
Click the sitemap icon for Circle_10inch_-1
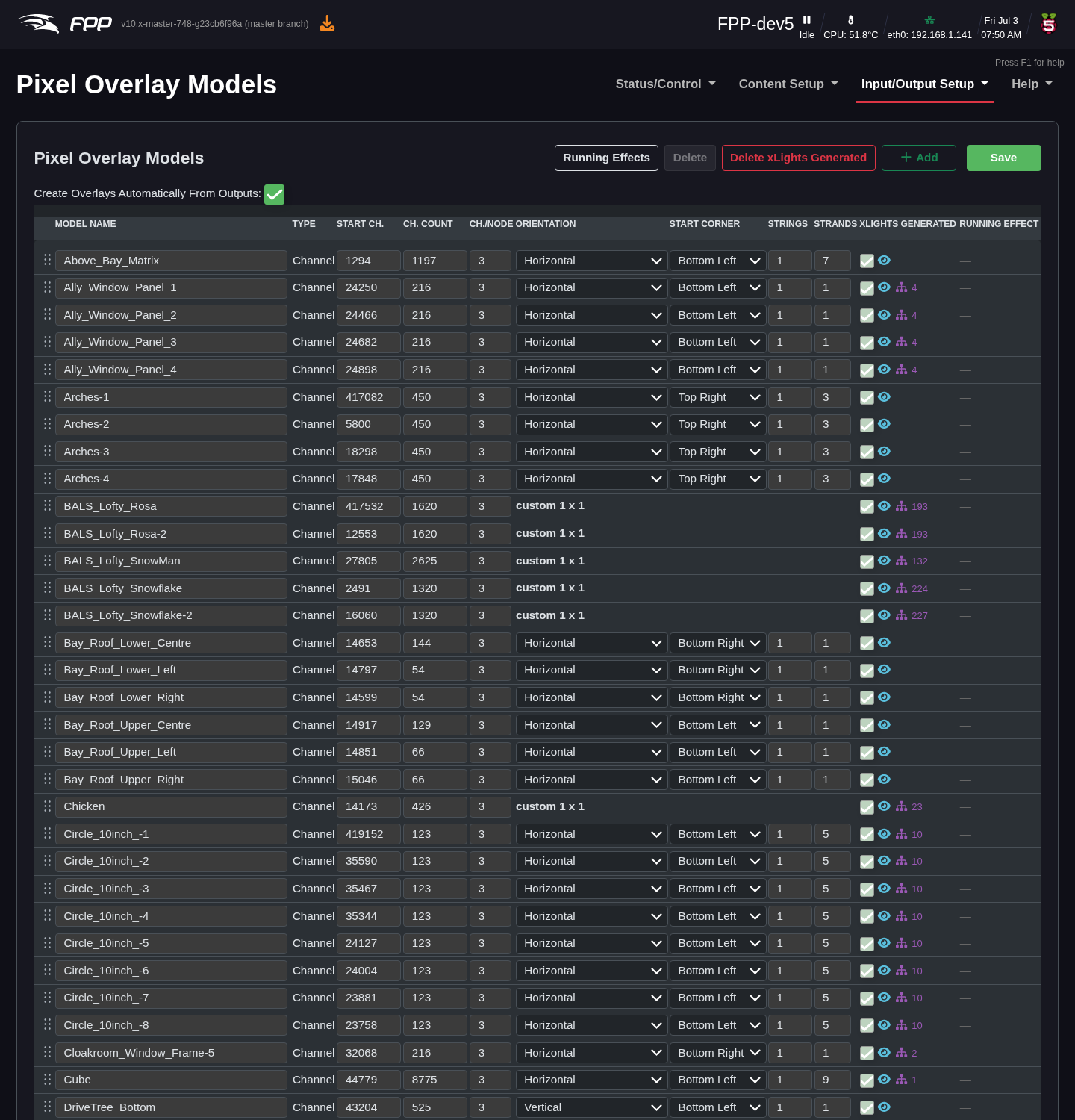click(902, 834)
